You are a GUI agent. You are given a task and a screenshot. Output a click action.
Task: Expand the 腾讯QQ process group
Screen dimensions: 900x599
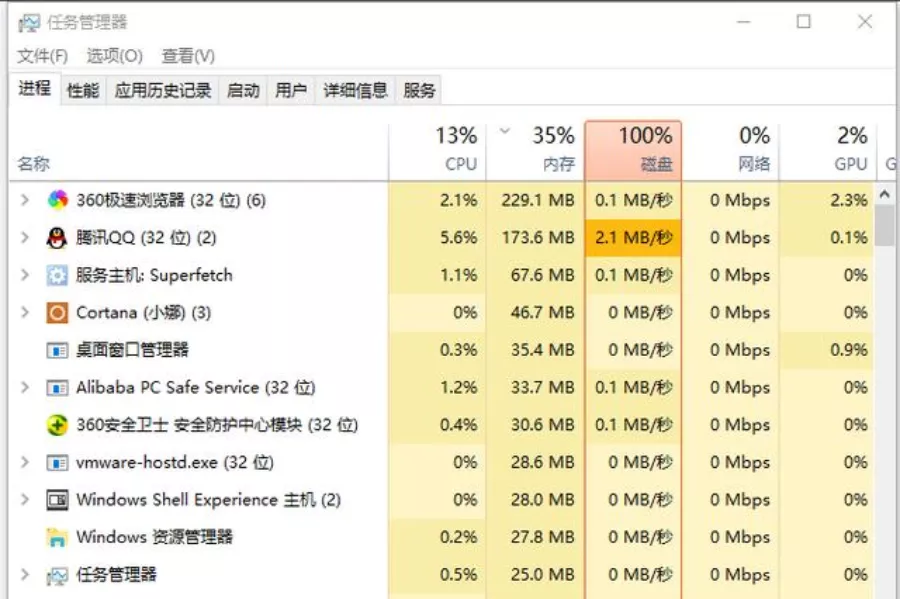pyautogui.click(x=22, y=237)
